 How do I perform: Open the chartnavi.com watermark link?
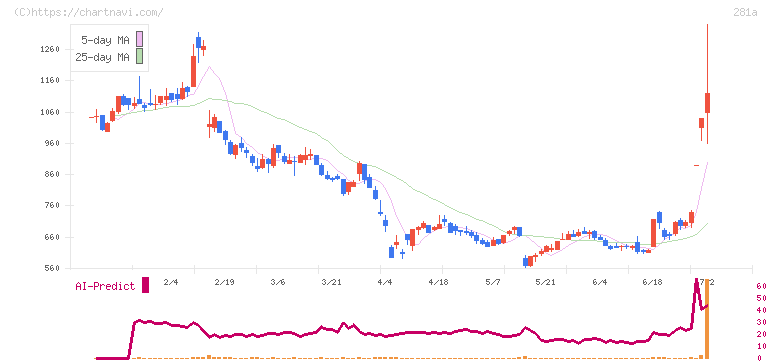(x=89, y=12)
